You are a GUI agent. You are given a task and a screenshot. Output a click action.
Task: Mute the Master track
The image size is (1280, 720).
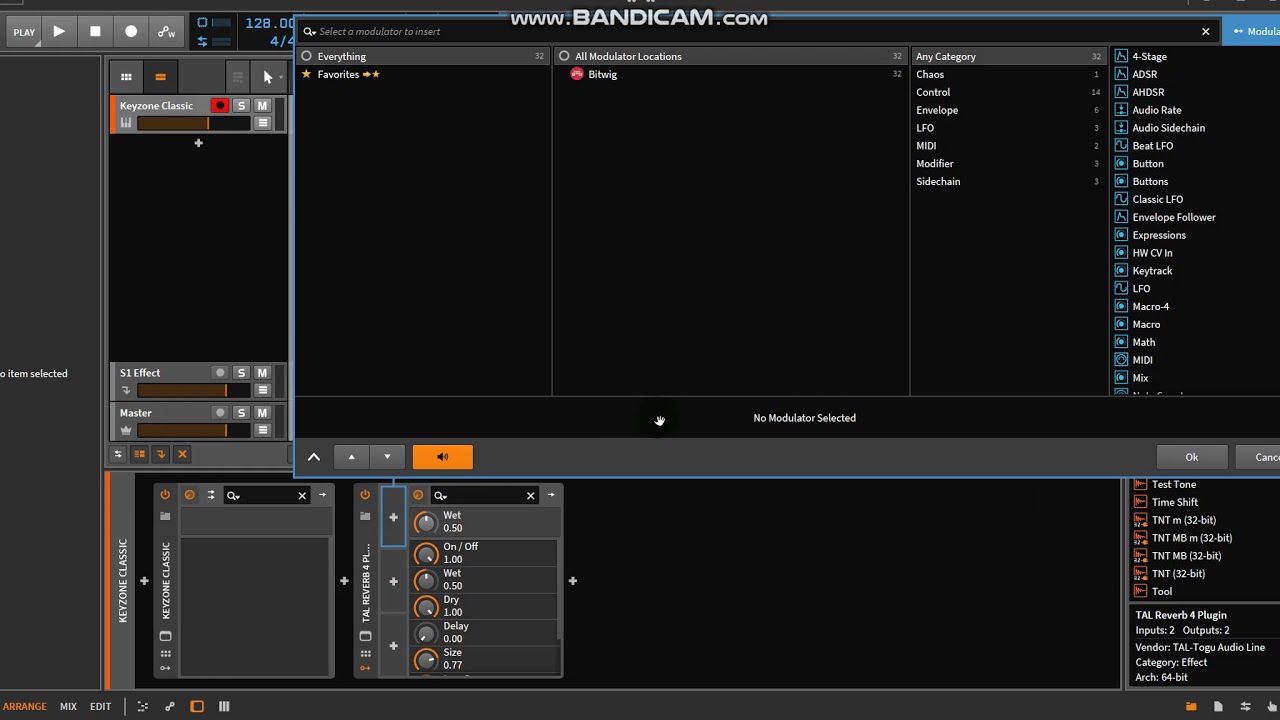[x=262, y=413]
